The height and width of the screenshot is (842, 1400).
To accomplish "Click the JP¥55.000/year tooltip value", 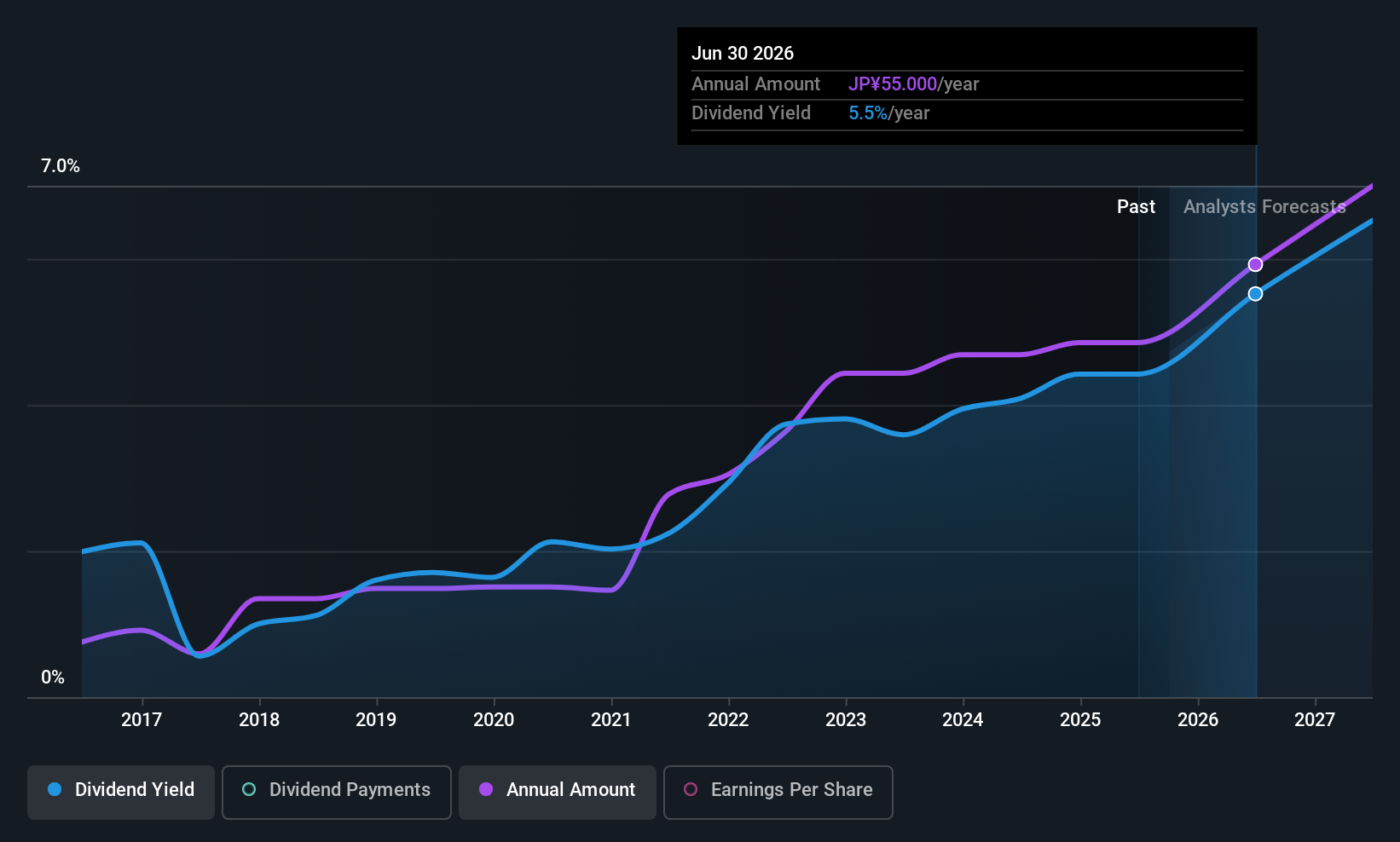I will click(x=913, y=84).
